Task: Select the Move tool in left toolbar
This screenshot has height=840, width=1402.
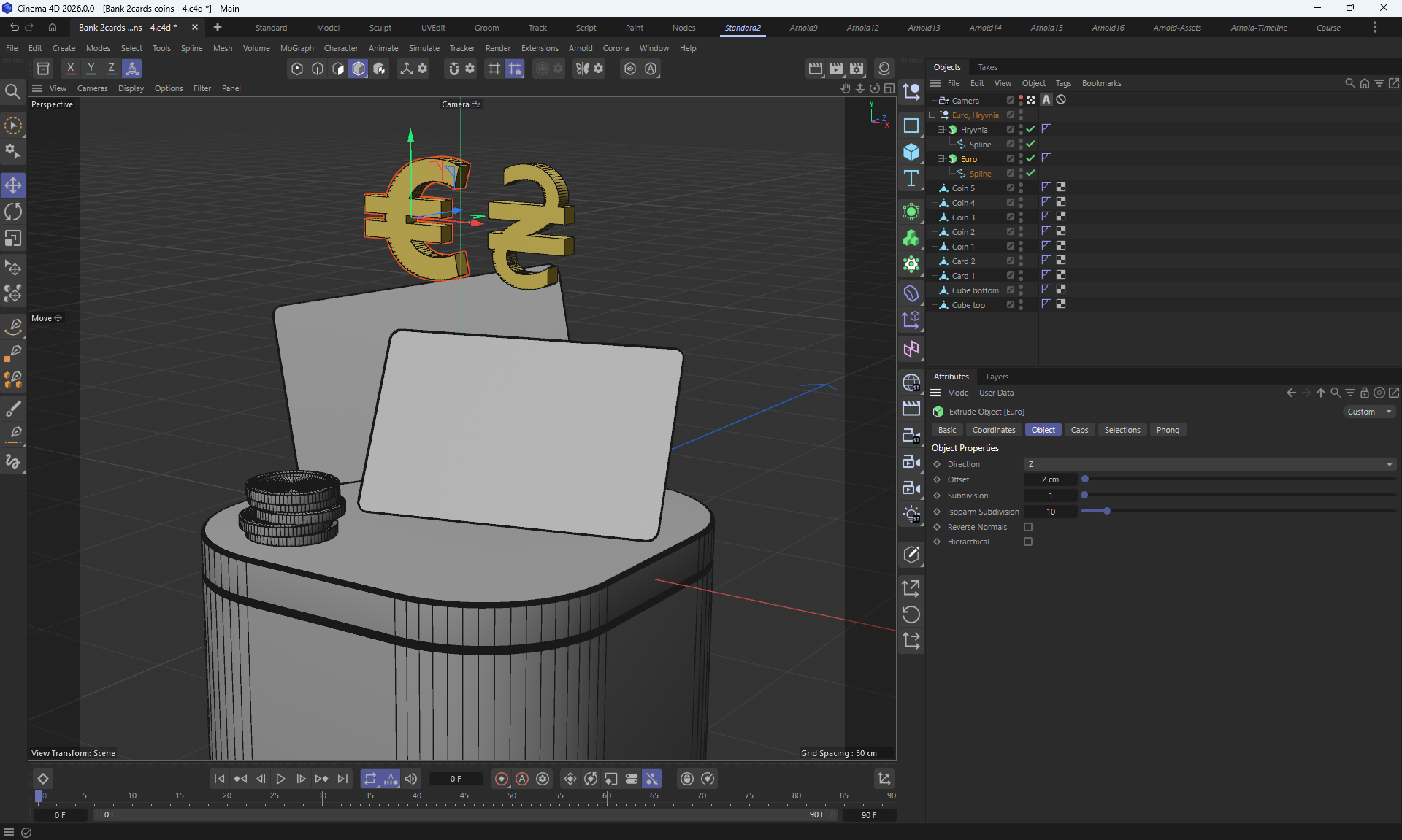Action: pyautogui.click(x=13, y=185)
